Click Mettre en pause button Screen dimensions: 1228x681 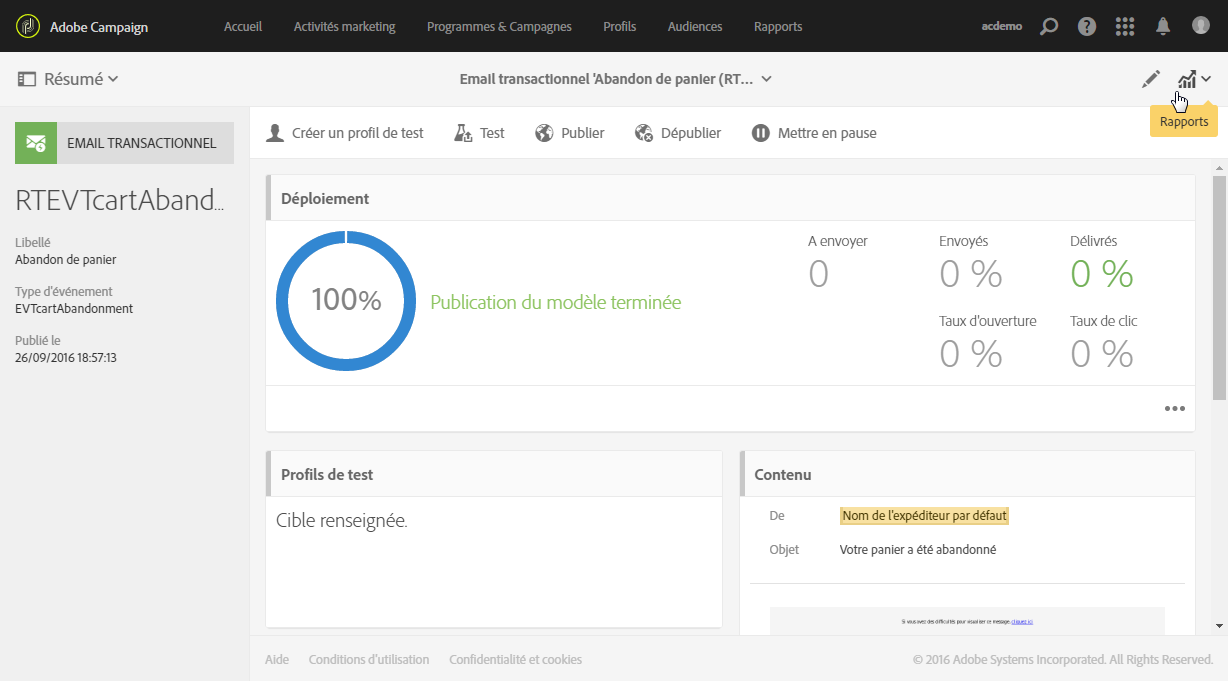[814, 133]
